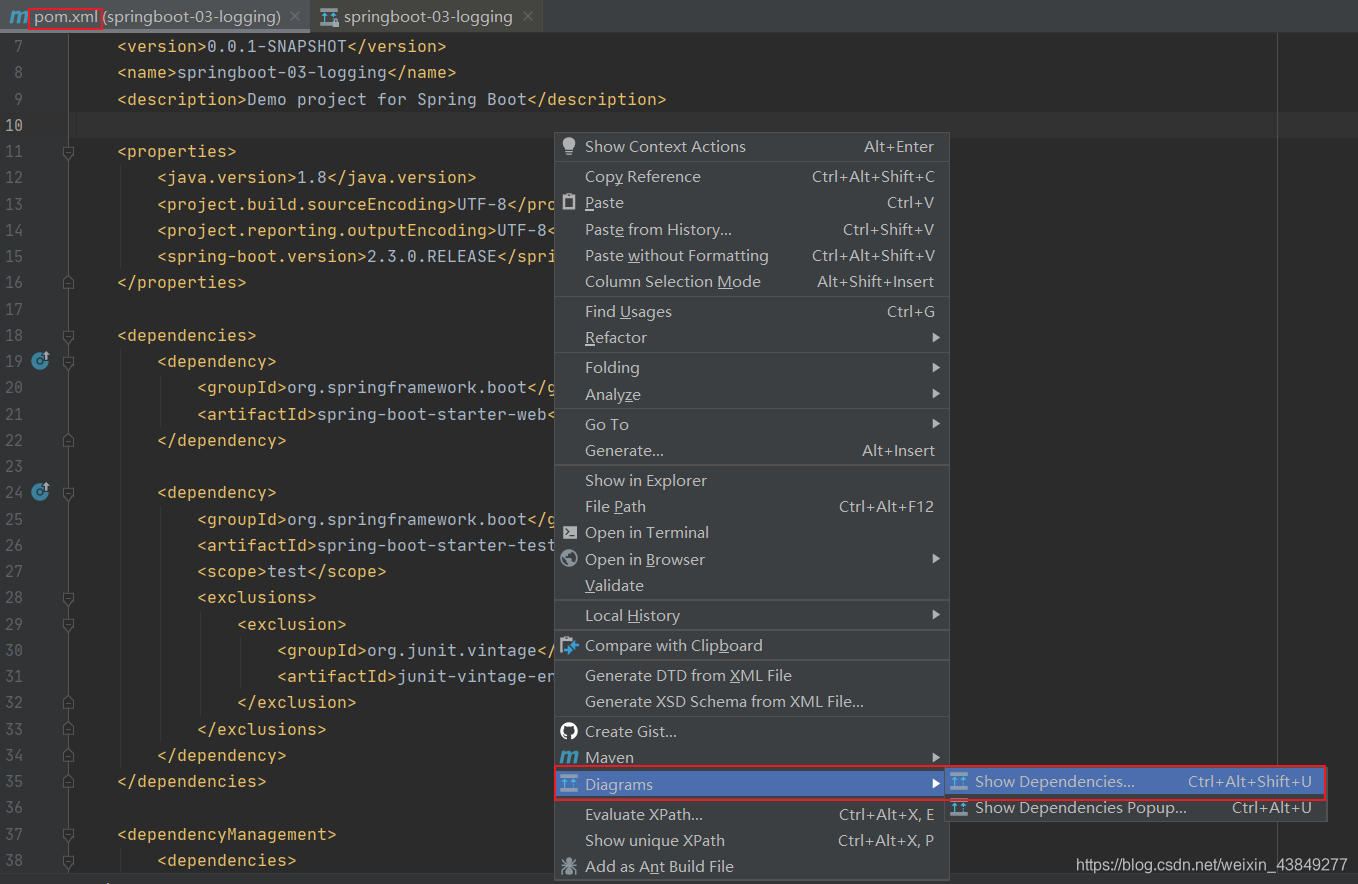
Task: Collapse the properties block at line 11
Action: 68,152
